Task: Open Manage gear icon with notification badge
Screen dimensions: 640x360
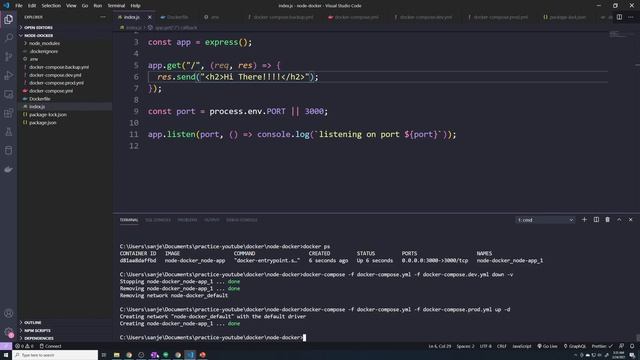Action: pyautogui.click(x=8, y=332)
